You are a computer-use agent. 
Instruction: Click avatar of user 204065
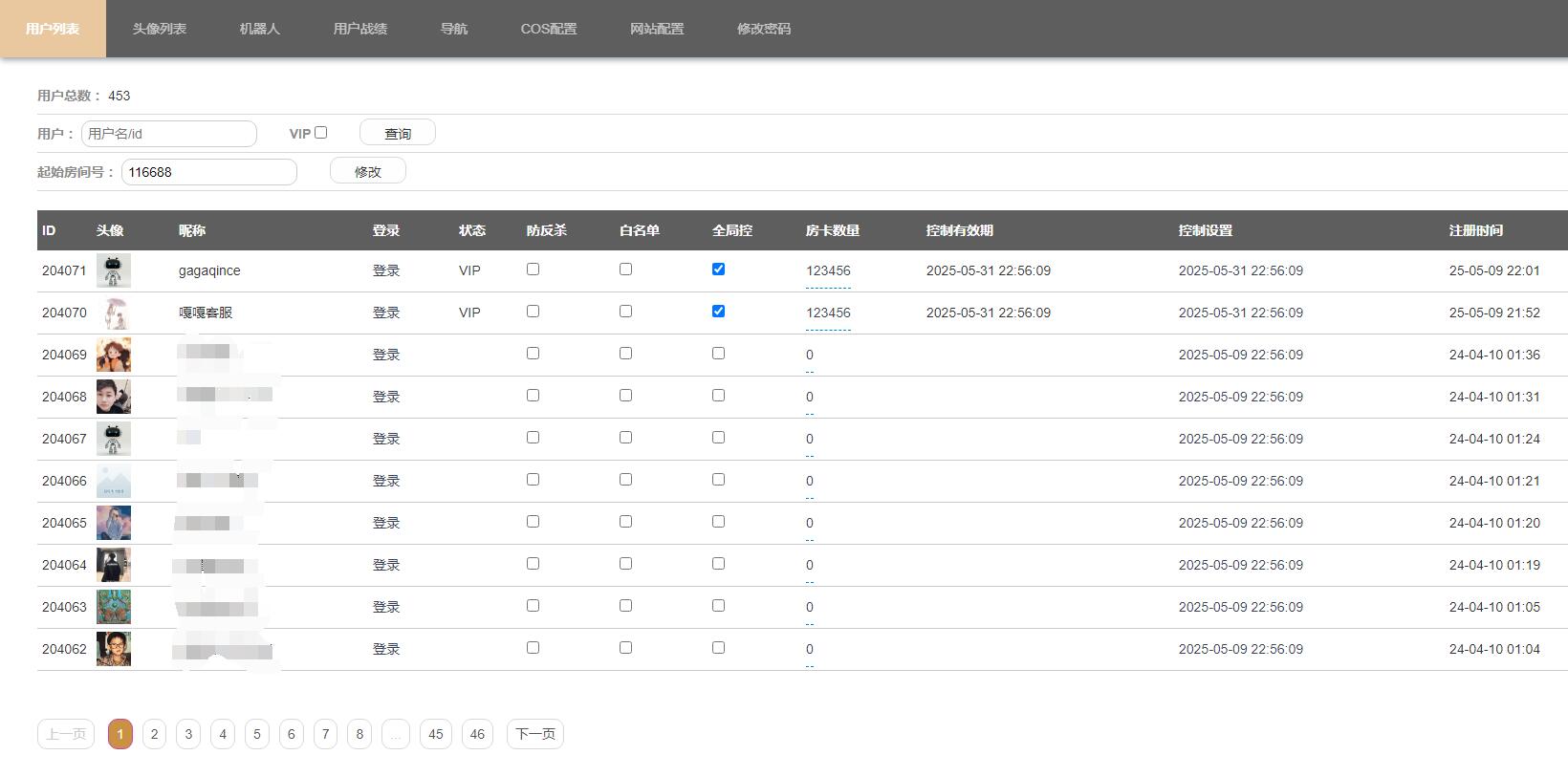point(114,523)
